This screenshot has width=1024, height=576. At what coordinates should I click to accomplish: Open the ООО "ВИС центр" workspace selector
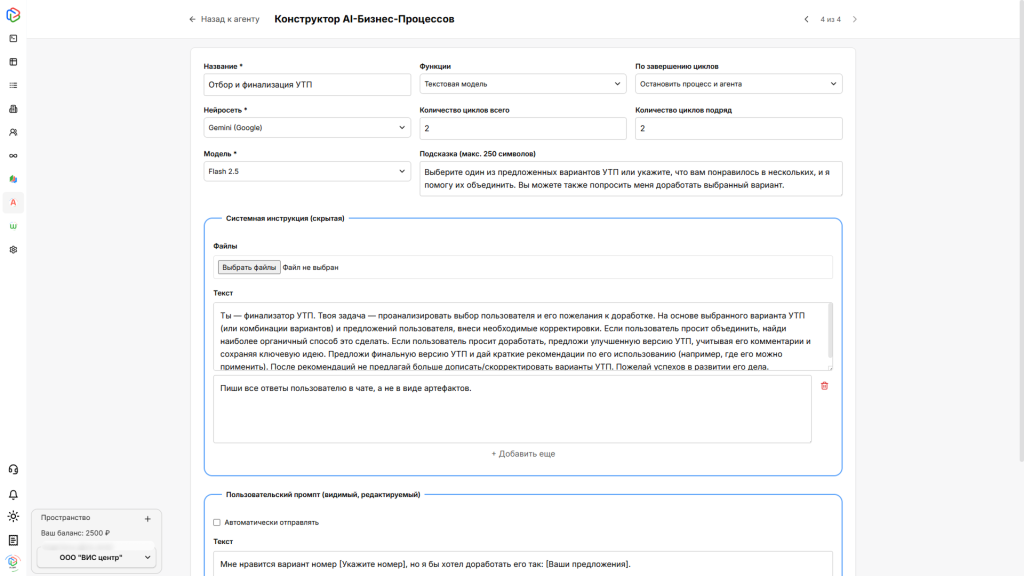tap(96, 557)
